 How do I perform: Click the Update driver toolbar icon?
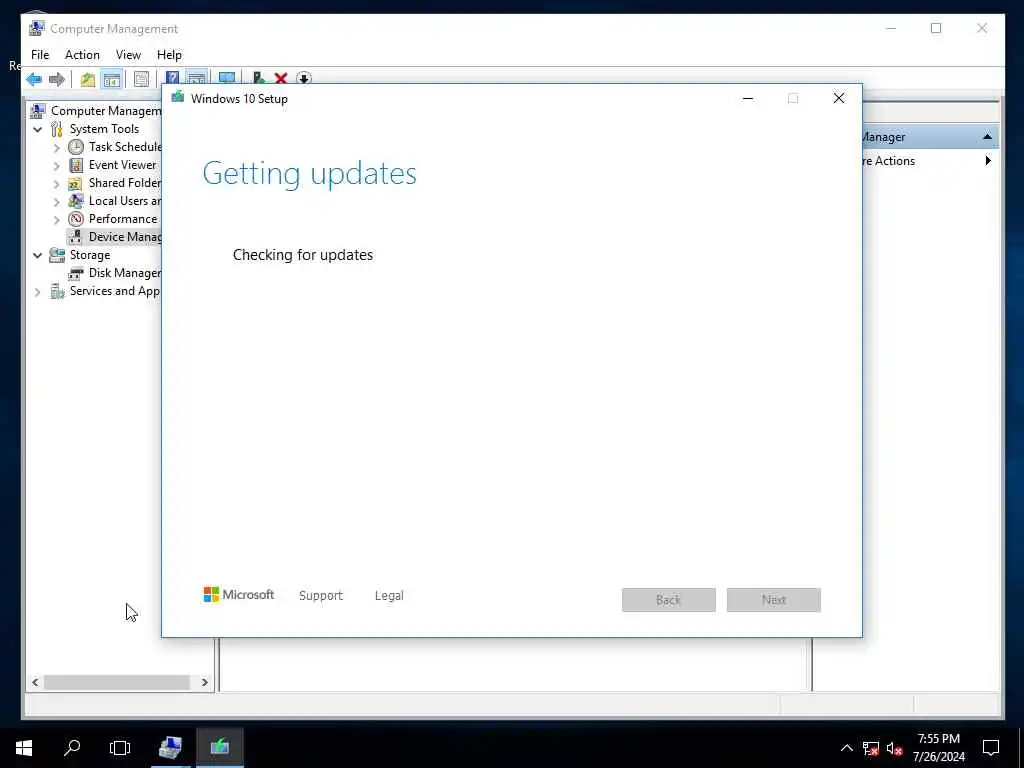click(x=259, y=78)
